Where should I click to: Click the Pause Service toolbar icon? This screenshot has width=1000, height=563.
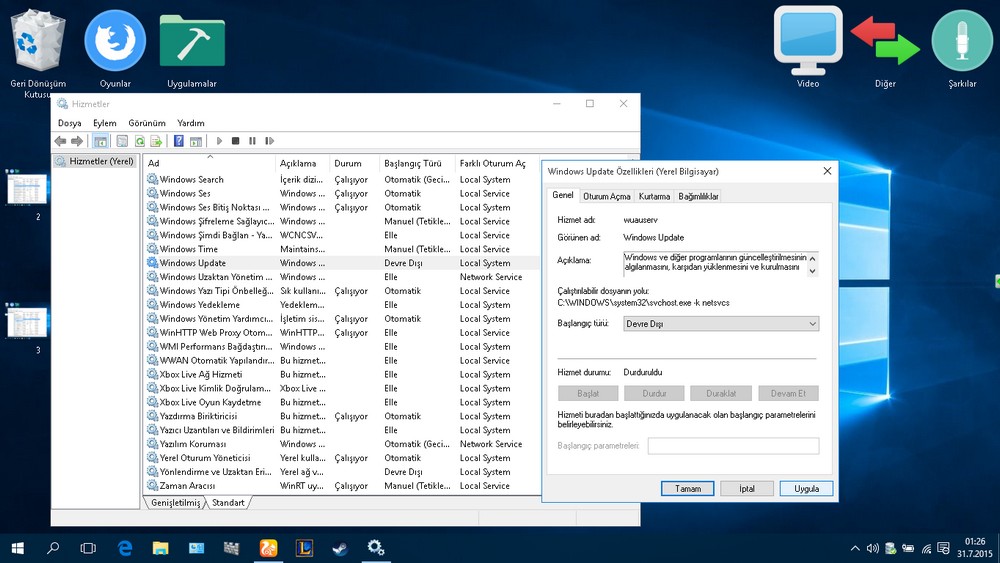(252, 141)
